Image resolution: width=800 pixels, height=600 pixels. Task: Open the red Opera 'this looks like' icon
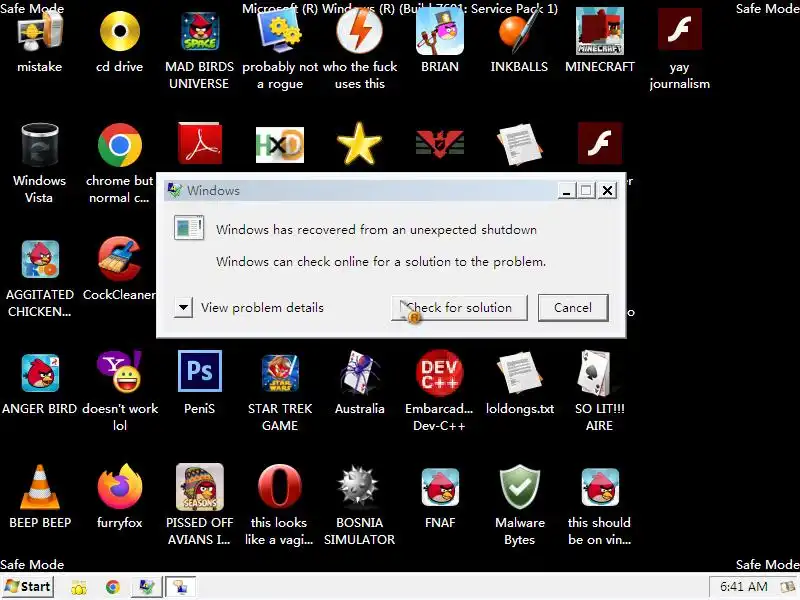[x=280, y=487]
